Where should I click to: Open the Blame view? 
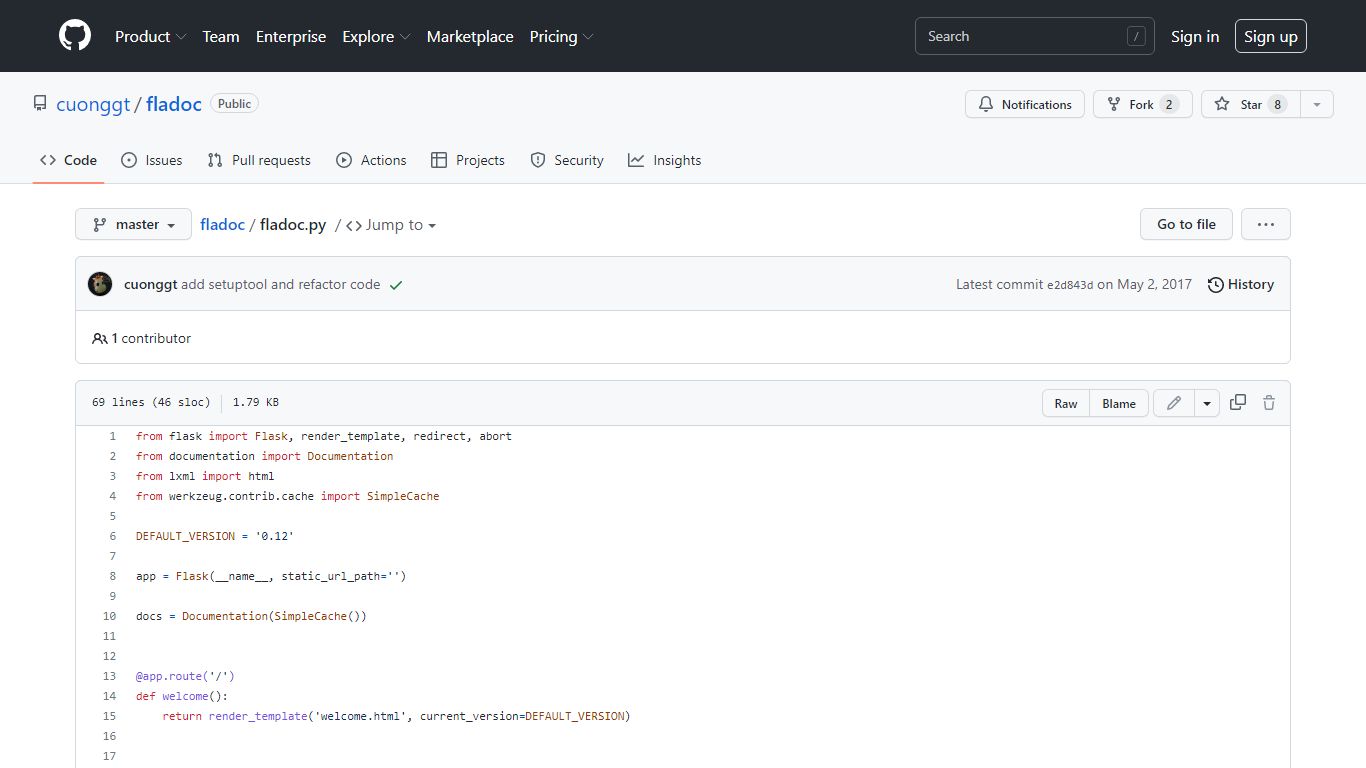coord(1119,403)
